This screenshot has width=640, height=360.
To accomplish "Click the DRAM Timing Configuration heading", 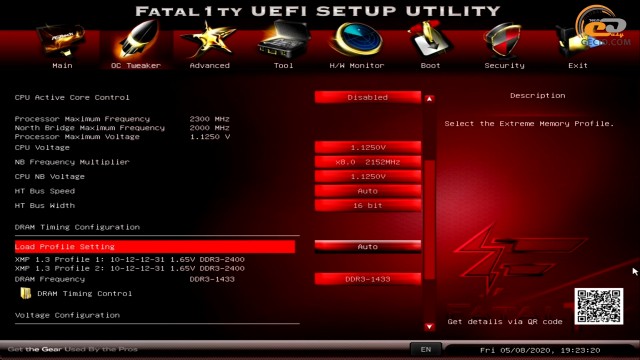I will click(x=77, y=227).
